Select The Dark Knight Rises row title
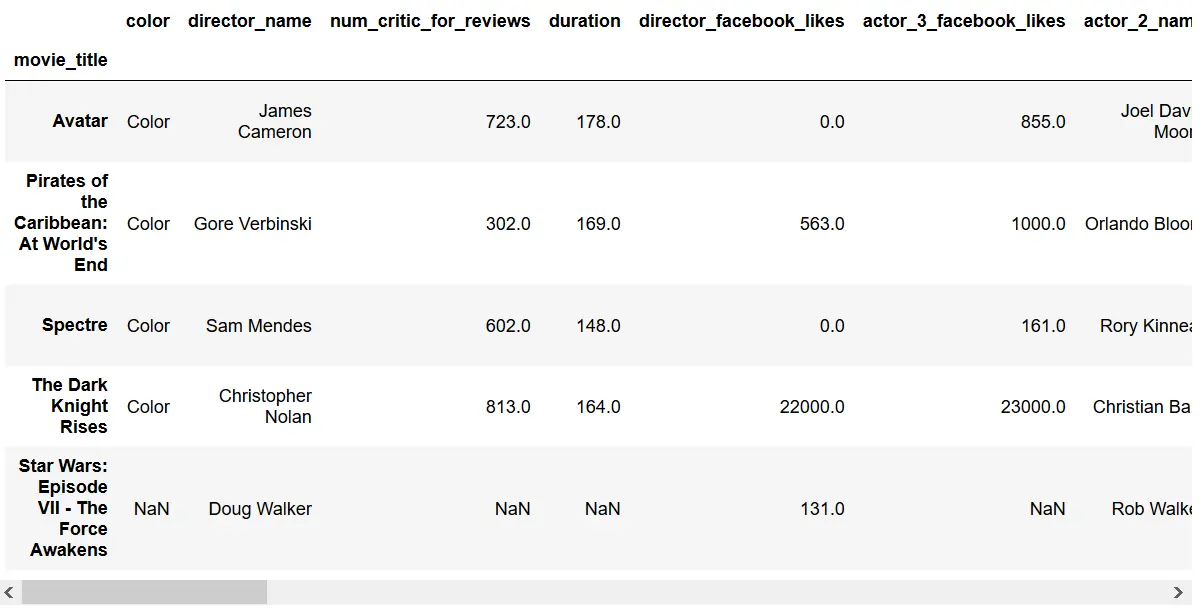 (x=70, y=406)
